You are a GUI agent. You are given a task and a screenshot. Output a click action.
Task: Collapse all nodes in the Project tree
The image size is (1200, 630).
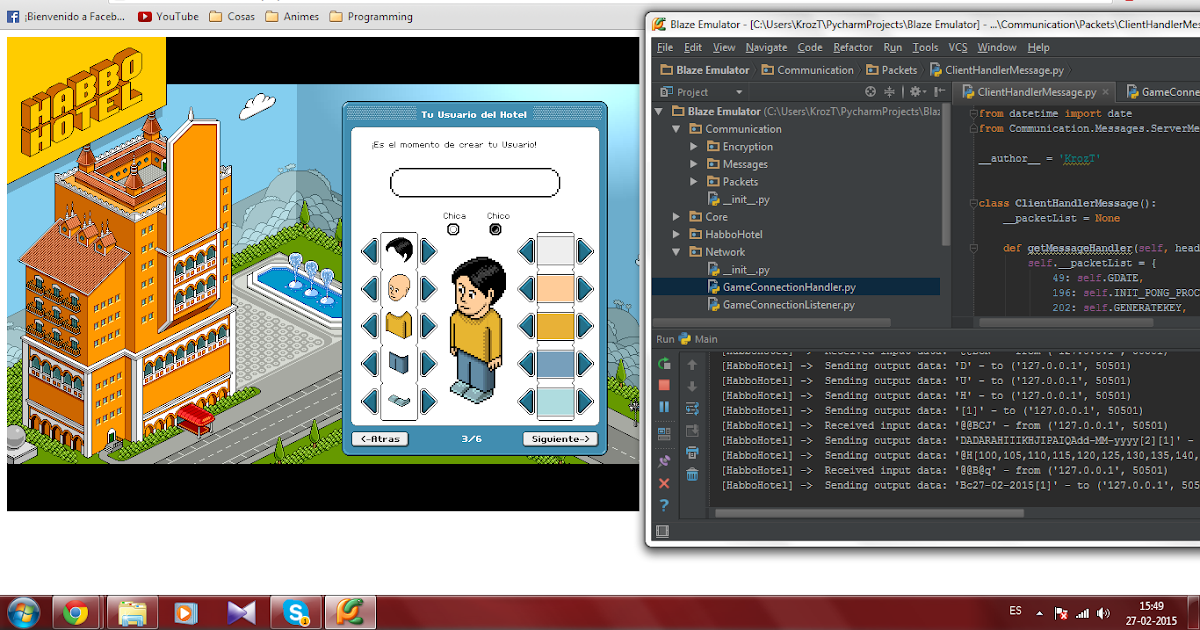888,91
